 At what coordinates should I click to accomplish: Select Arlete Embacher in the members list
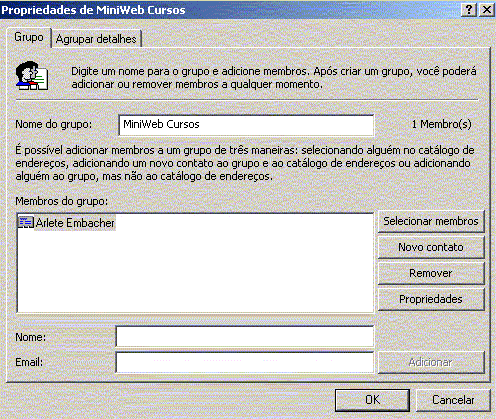(75, 223)
